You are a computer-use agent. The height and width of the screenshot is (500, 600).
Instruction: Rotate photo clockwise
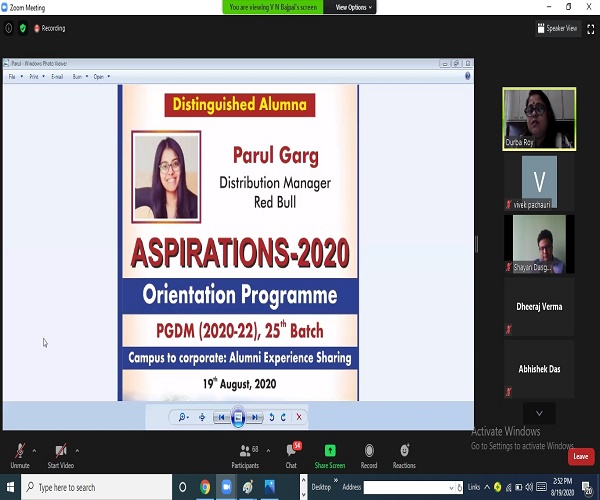click(x=284, y=417)
